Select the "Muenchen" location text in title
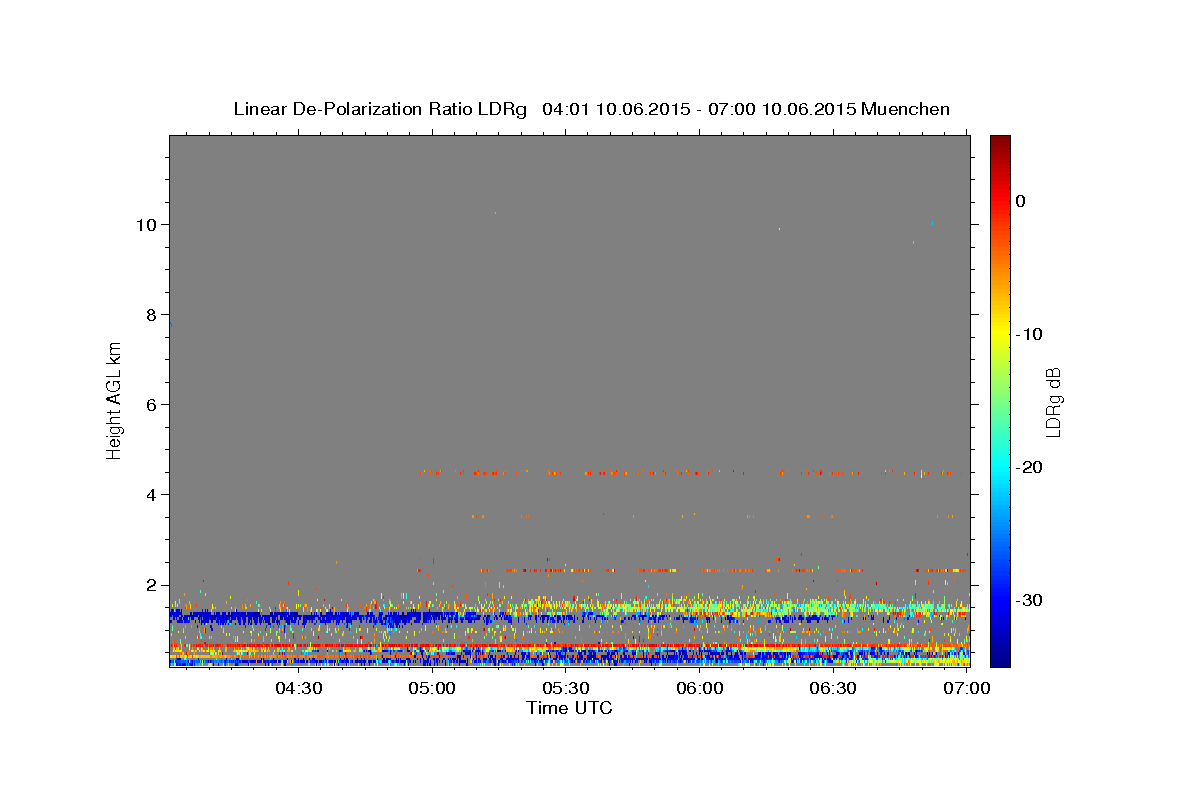The height and width of the screenshot is (800, 1200). pyautogui.click(x=905, y=109)
